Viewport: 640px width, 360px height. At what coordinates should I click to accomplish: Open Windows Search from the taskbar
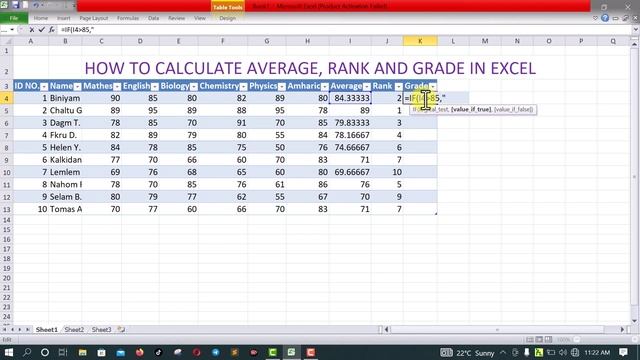coord(27,352)
